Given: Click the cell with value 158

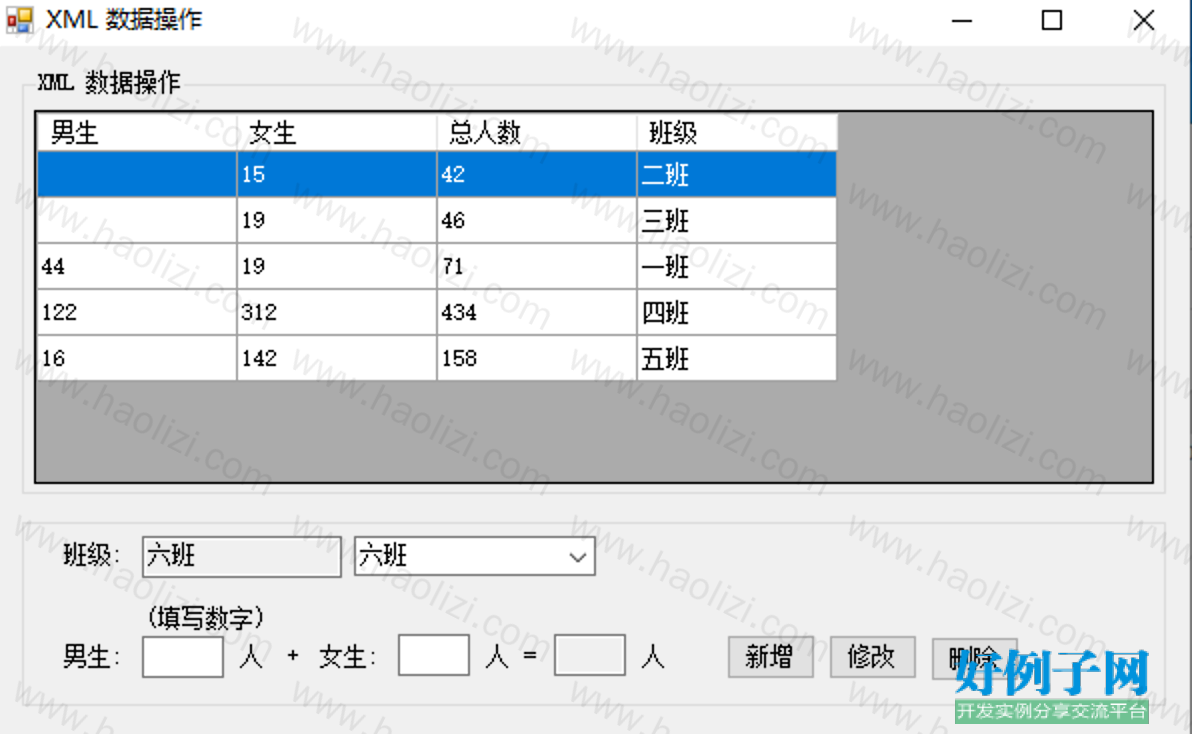Looking at the screenshot, I should click(x=537, y=358).
